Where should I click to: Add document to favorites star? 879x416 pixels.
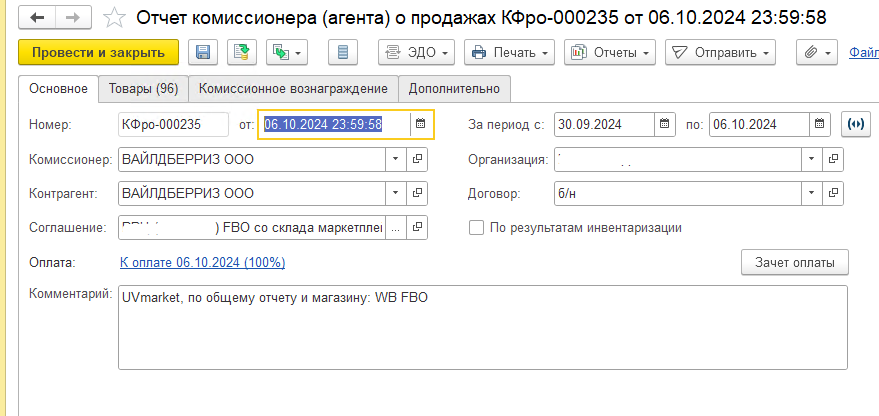tap(115, 18)
